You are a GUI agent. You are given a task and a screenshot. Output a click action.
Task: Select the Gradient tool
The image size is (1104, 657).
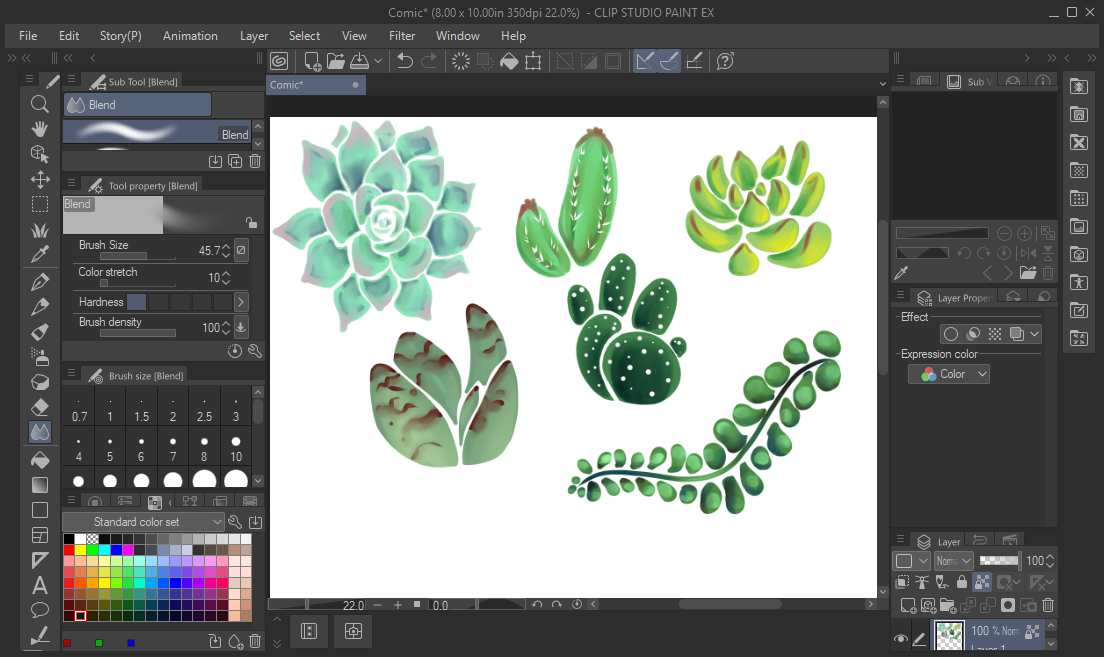click(40, 484)
